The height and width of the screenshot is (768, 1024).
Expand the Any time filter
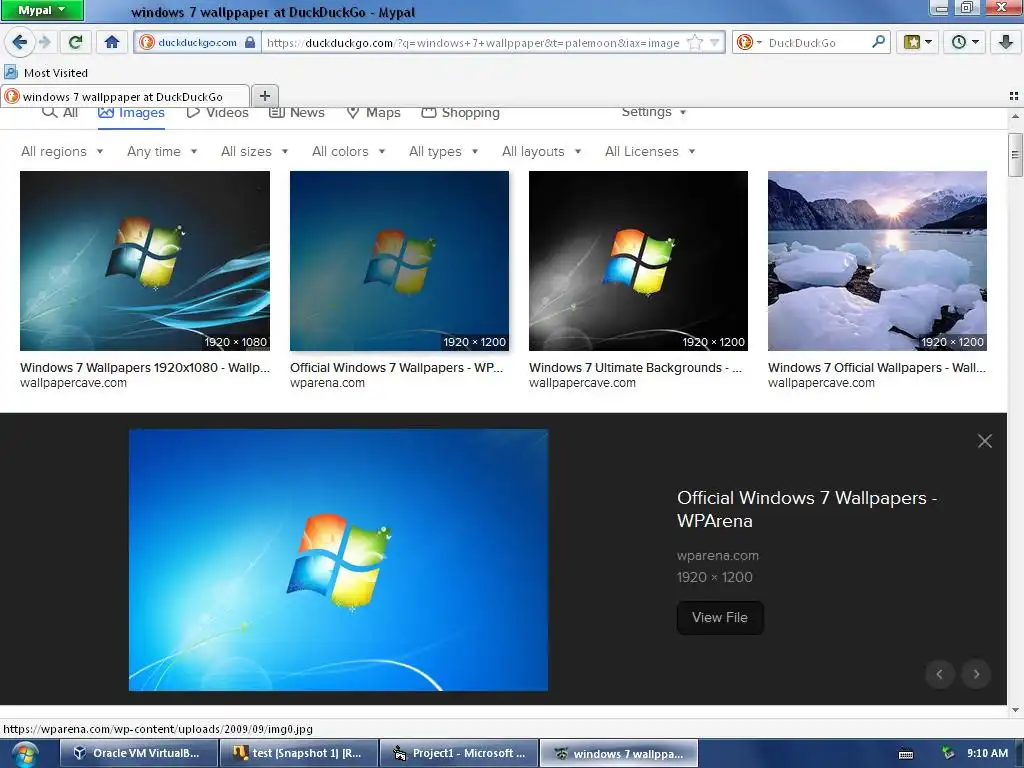point(162,152)
